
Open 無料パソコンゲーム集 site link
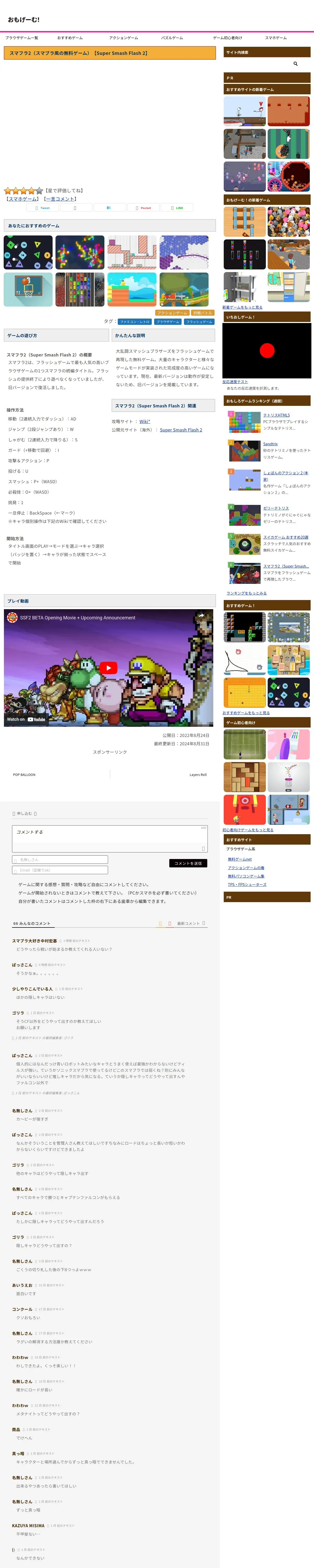(246, 876)
